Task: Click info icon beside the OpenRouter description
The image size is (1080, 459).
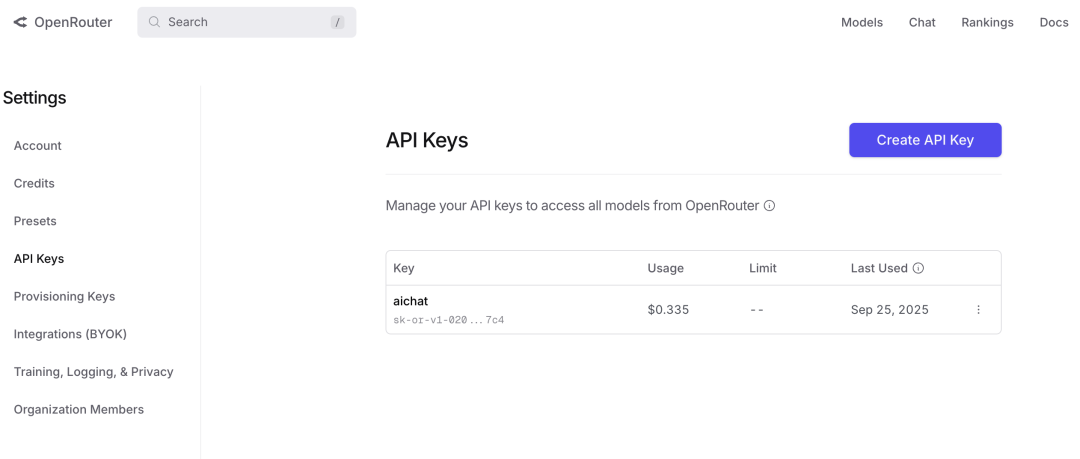Action: tap(769, 206)
